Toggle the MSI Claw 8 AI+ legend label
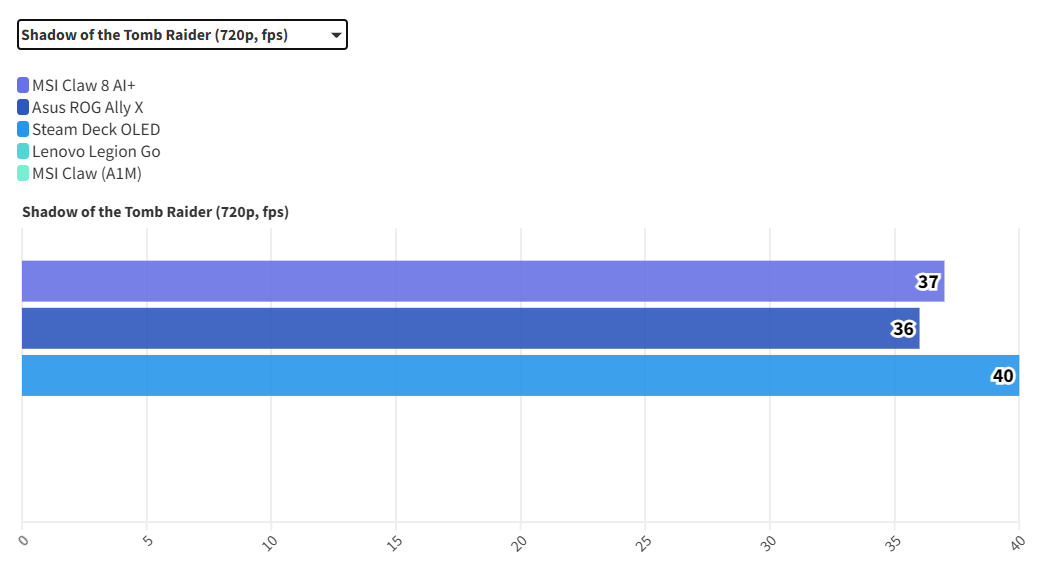Viewport: 1042px width, 562px height. click(x=84, y=85)
